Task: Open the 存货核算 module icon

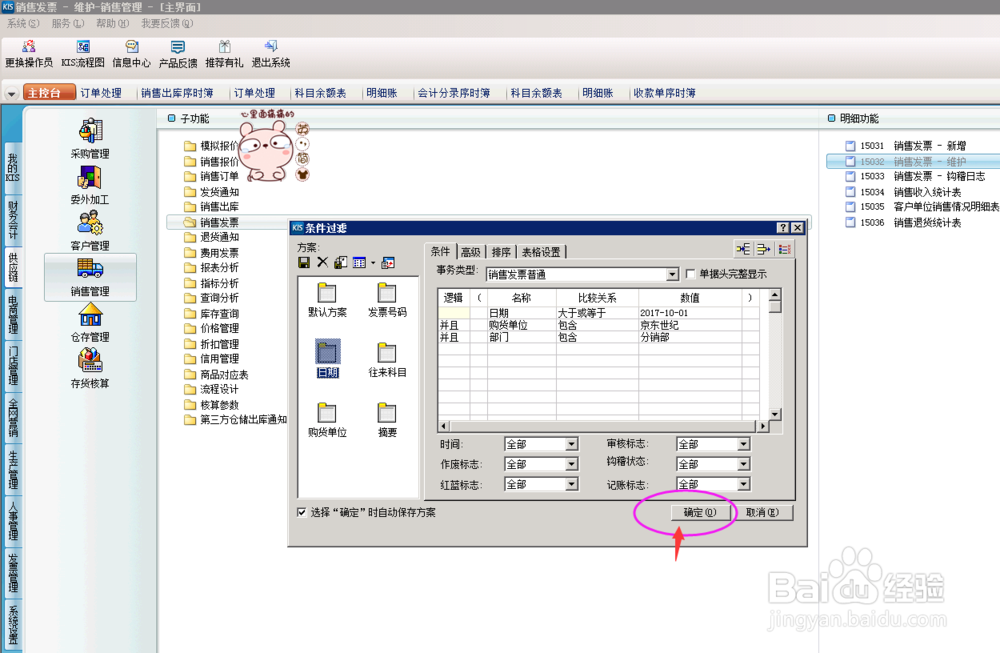Action: click(90, 369)
